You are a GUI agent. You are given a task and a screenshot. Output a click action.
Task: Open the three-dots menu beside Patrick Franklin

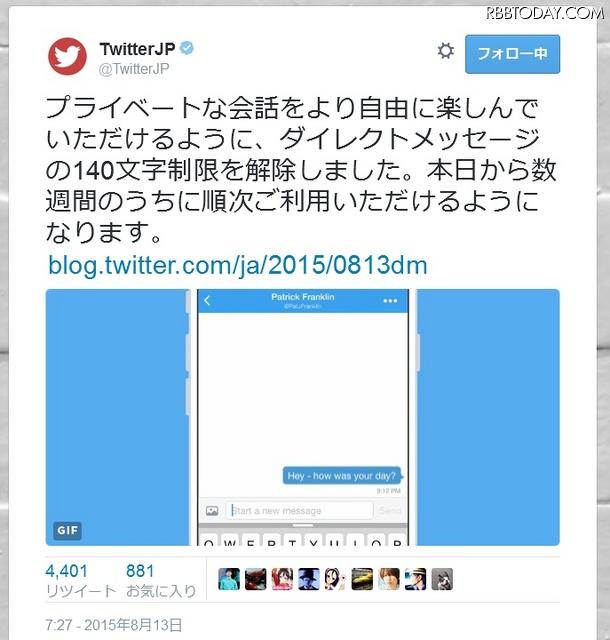point(390,301)
